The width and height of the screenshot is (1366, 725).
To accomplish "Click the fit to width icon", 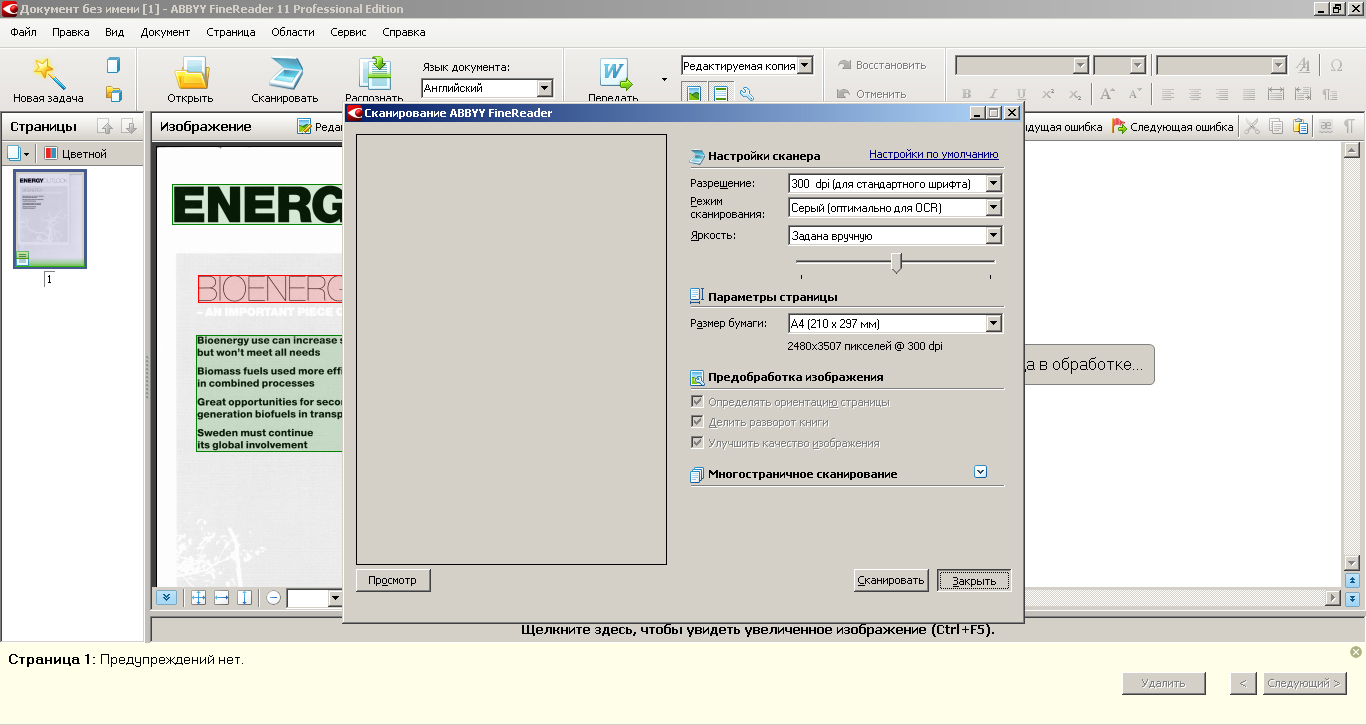I will (221, 597).
